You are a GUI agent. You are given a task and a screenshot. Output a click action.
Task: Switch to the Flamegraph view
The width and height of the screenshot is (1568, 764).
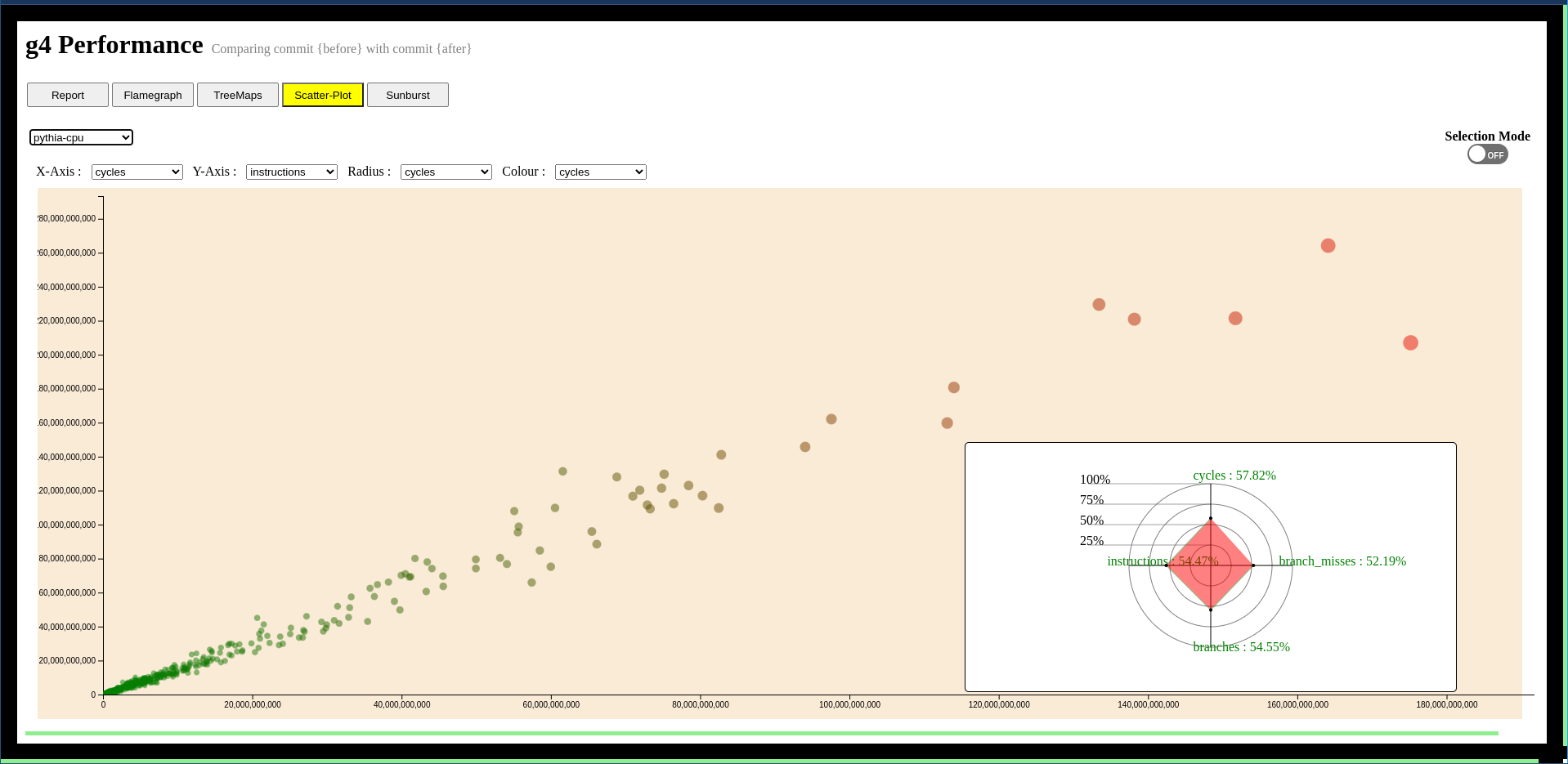coord(153,95)
